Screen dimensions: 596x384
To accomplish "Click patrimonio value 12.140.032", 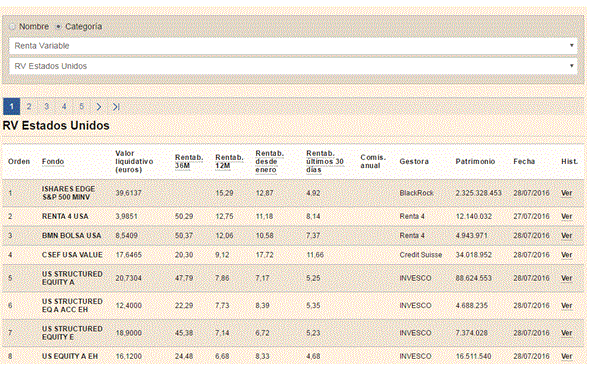I will point(474,216).
